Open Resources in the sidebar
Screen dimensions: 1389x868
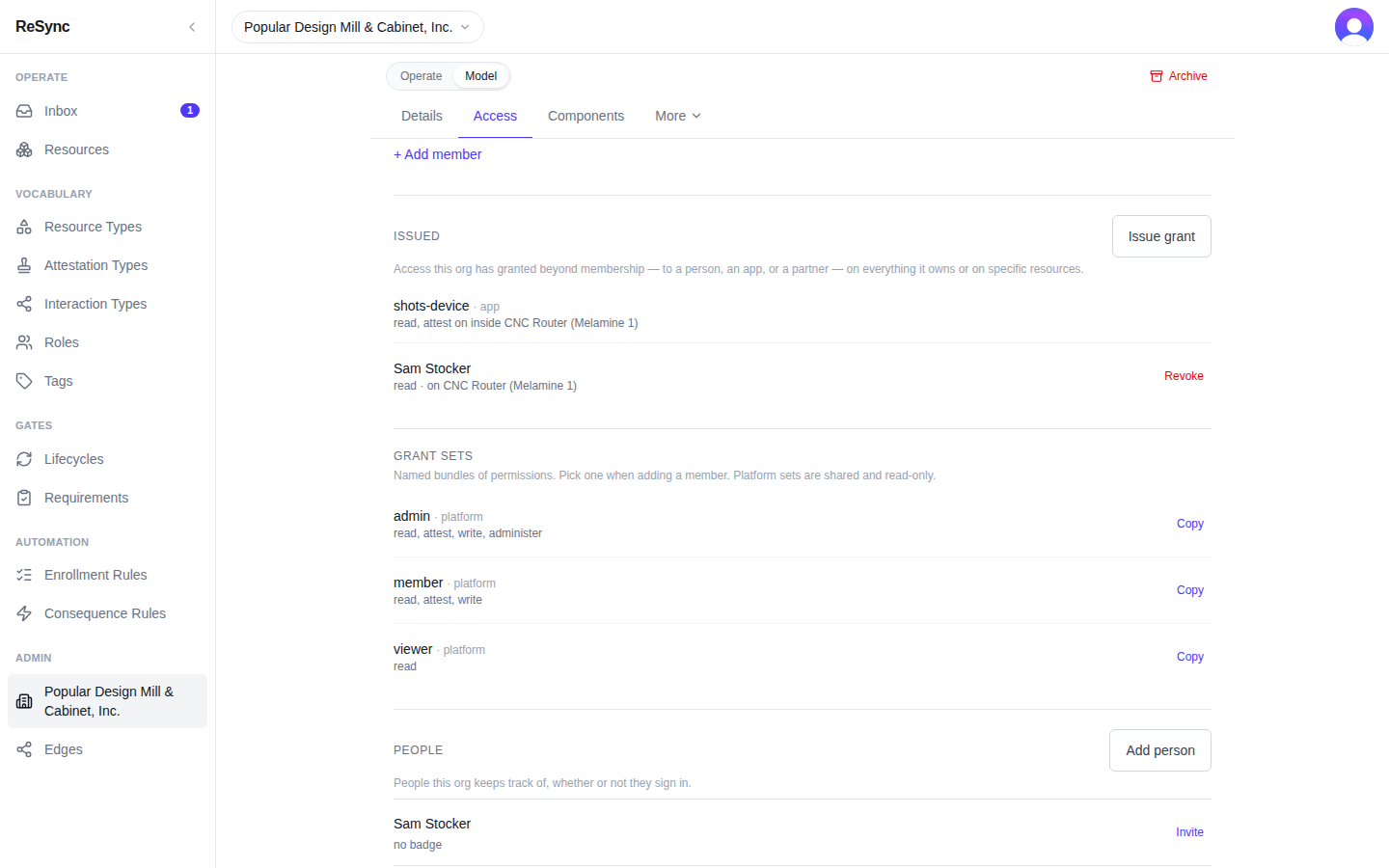(107, 149)
